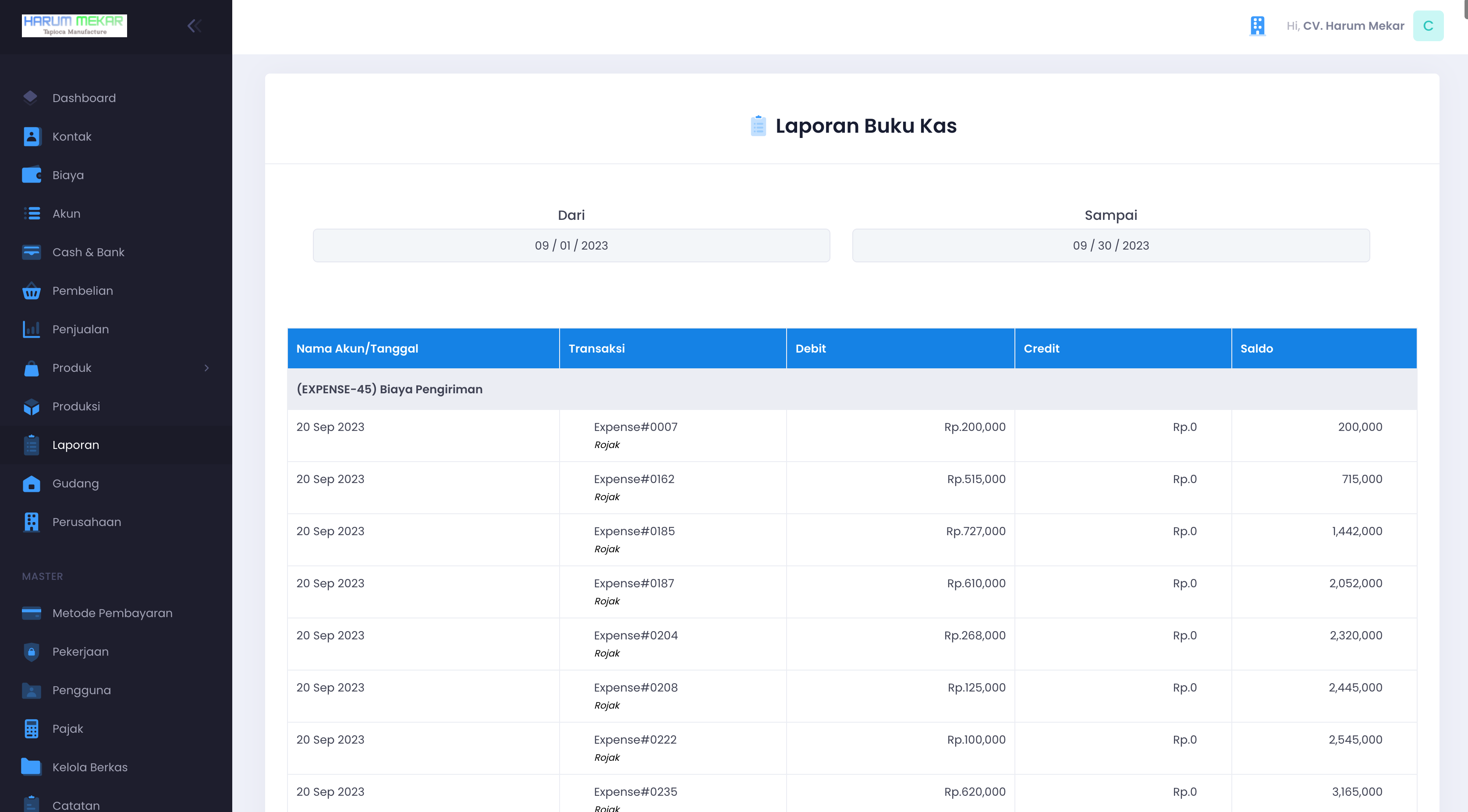The image size is (1468, 812).
Task: Click the clipboard icon beside Laporan Buku Kas
Action: click(758, 126)
